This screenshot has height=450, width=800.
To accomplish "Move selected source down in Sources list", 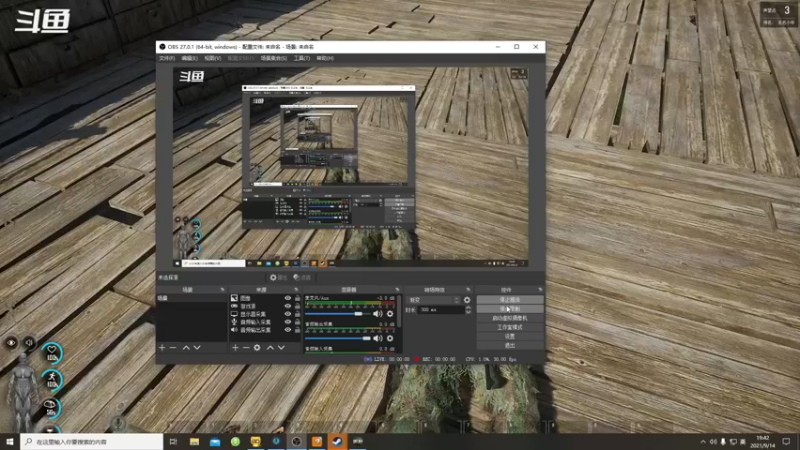I will tap(281, 347).
